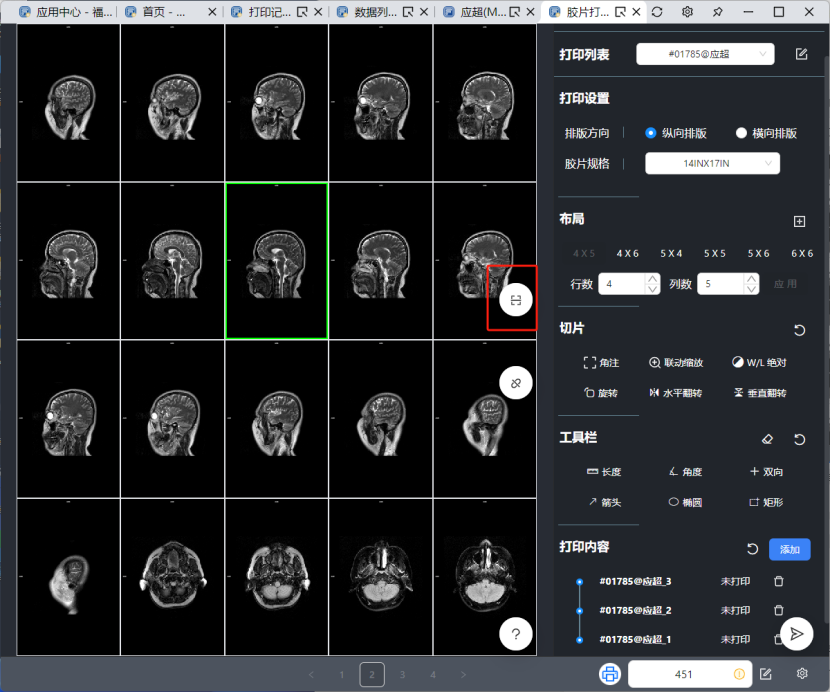
Task: Pick the 箭头 arrow annotation tool
Action: 604,503
